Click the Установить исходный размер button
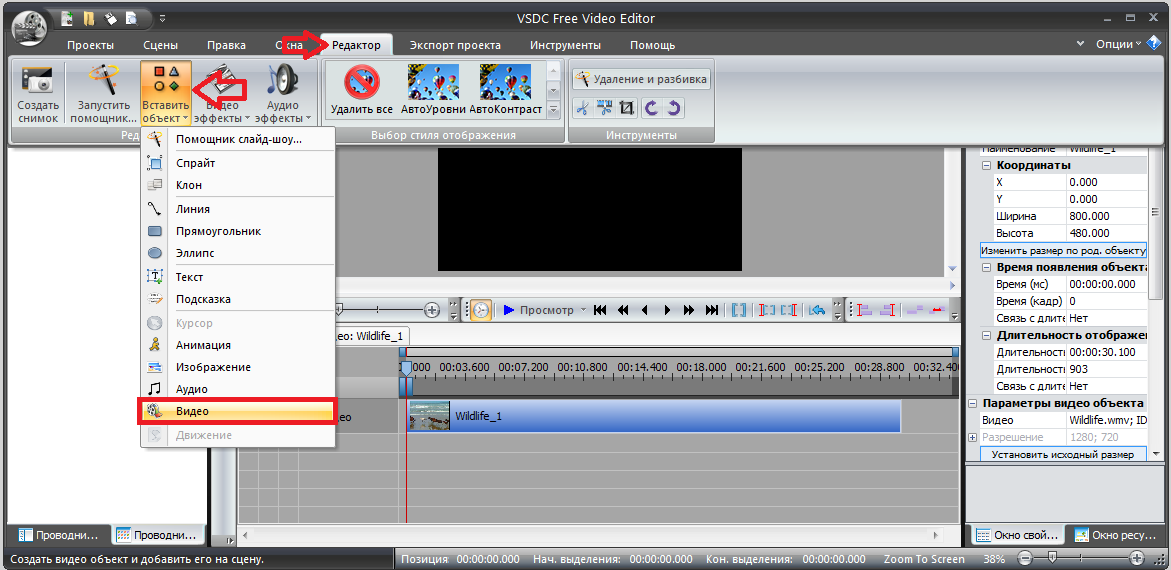The height and width of the screenshot is (570, 1171). click(x=1063, y=455)
